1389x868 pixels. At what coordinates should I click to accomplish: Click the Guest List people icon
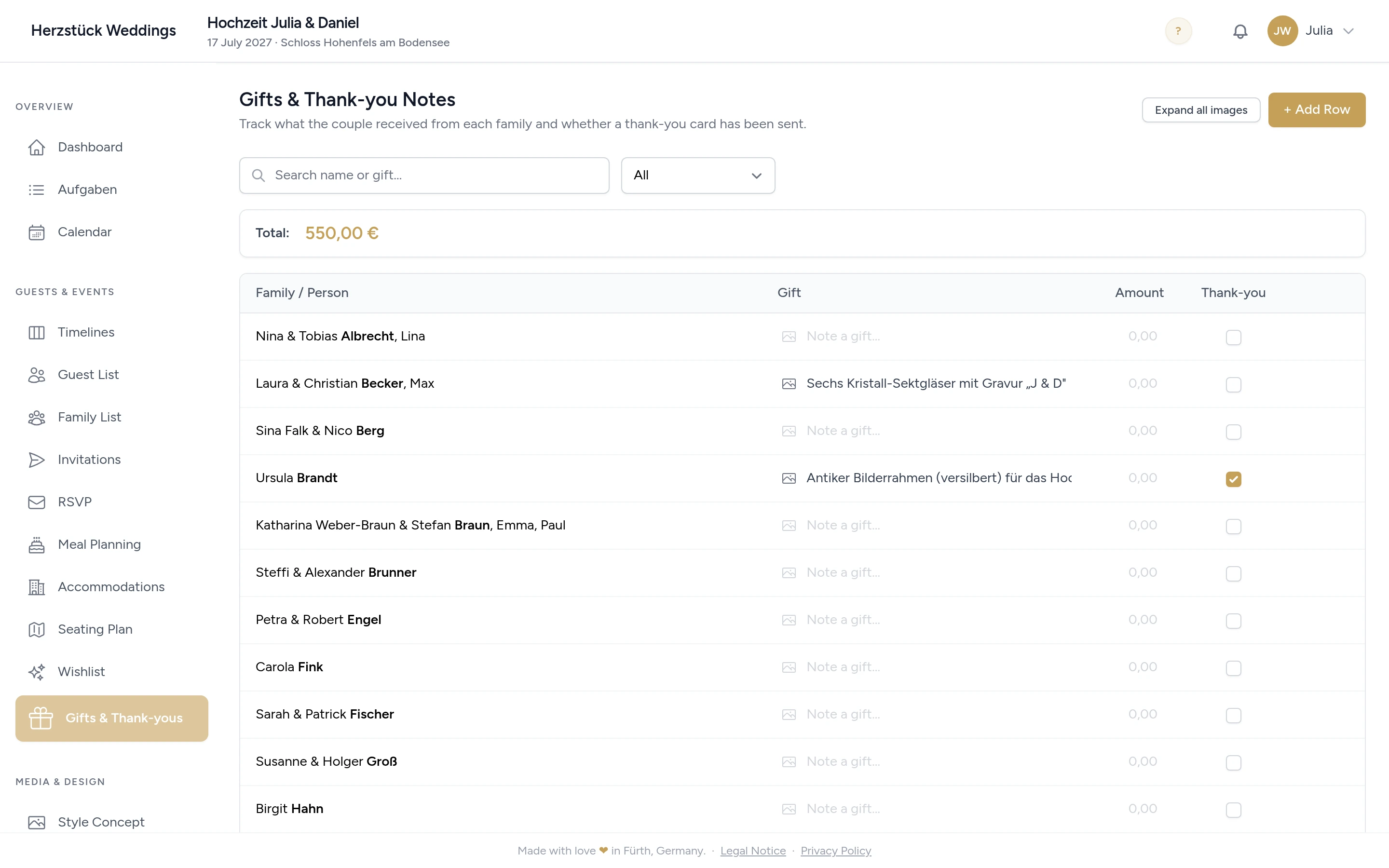pyautogui.click(x=37, y=375)
